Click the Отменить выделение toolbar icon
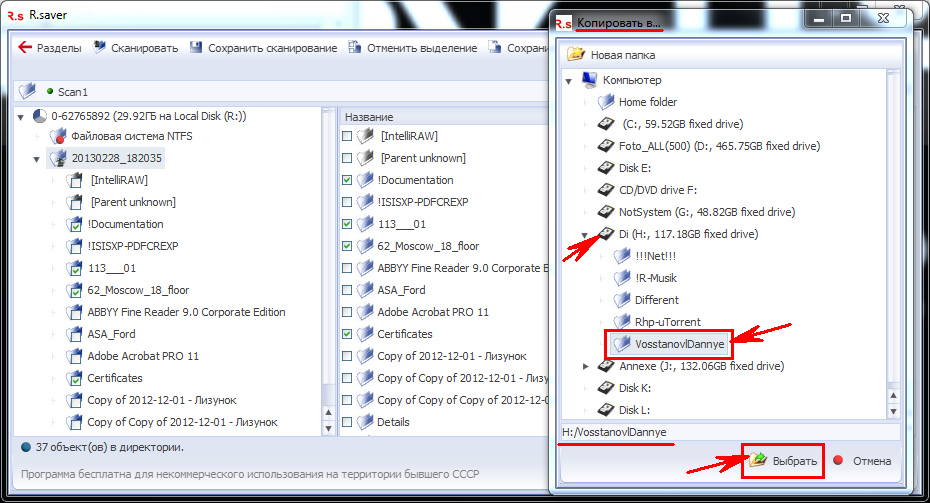The height and width of the screenshot is (503, 930). [x=355, y=48]
